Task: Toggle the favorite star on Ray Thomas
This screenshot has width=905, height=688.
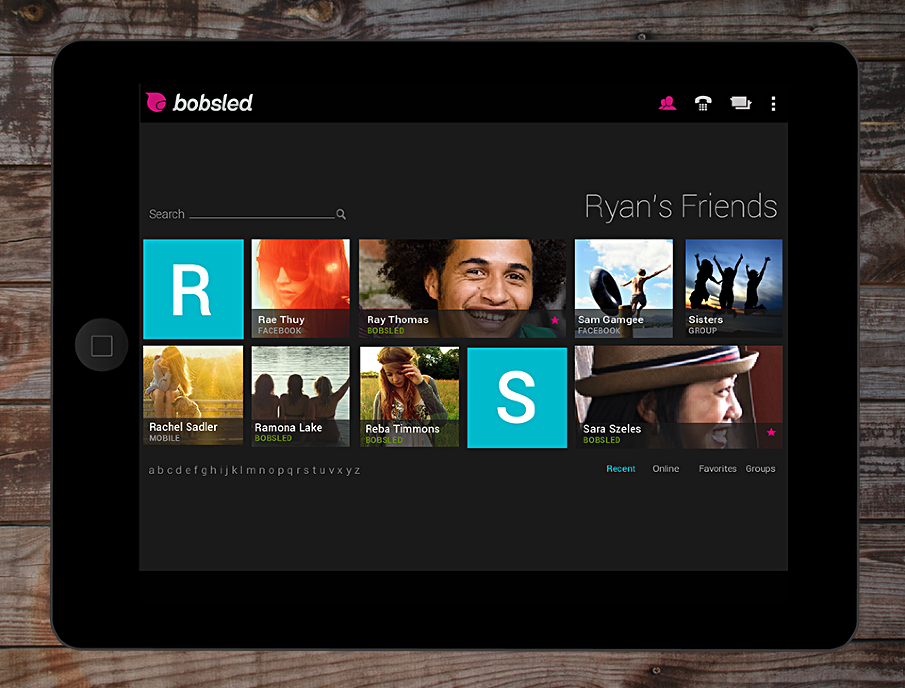Action: (x=555, y=320)
